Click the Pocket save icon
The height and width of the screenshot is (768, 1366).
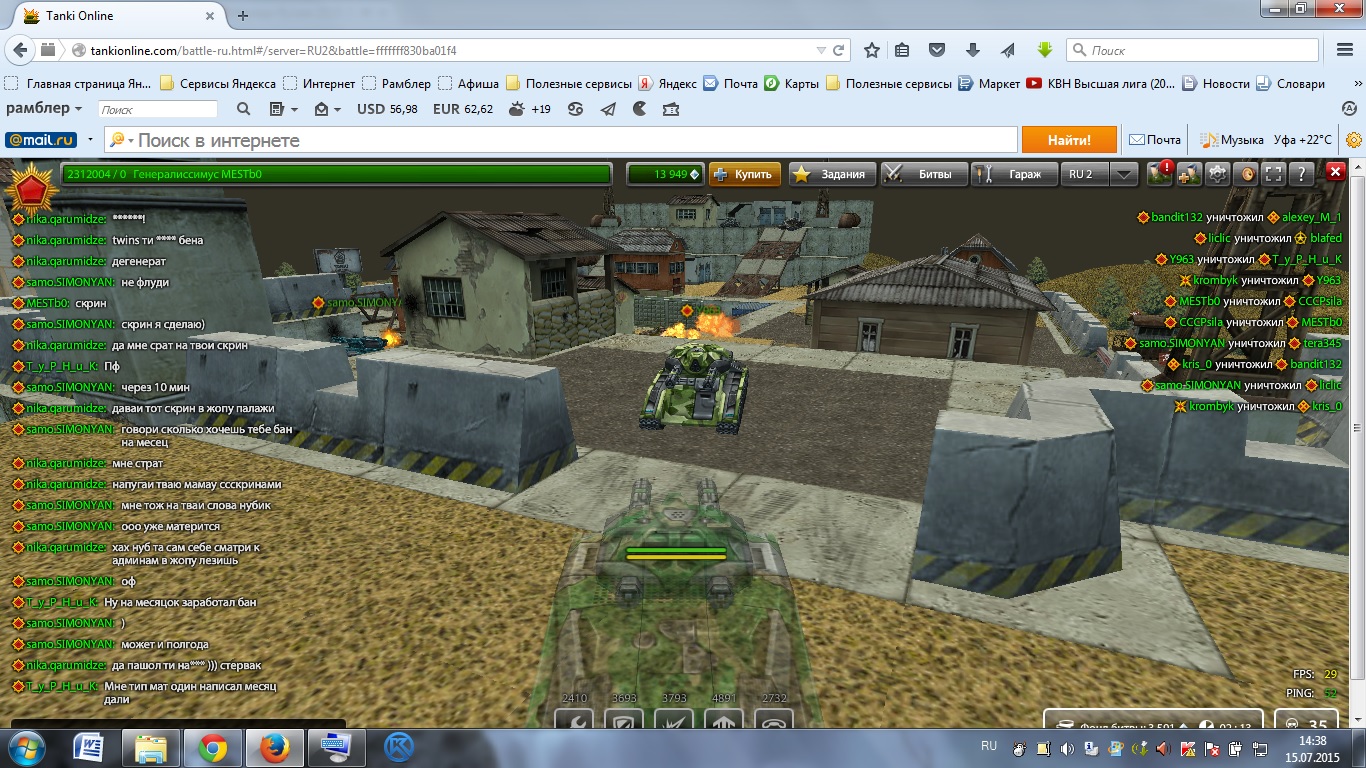point(937,50)
